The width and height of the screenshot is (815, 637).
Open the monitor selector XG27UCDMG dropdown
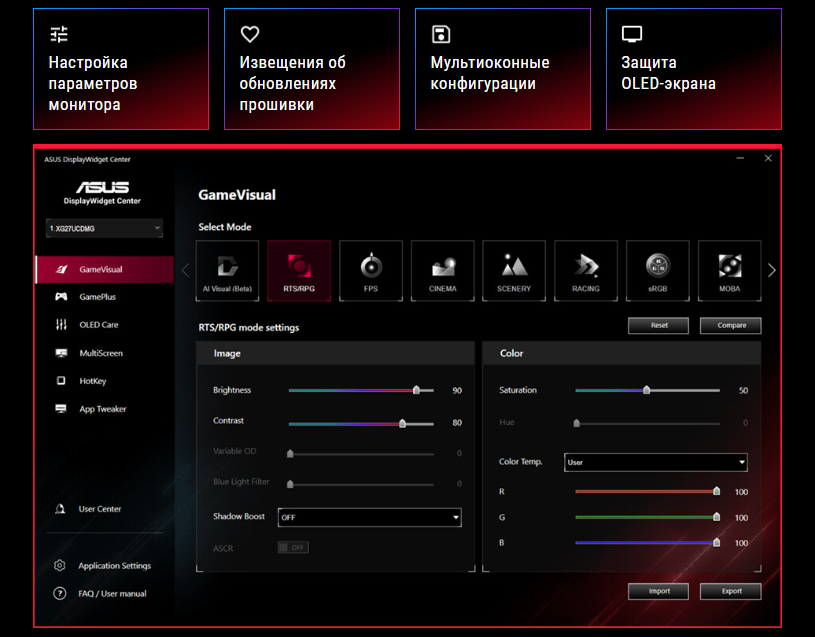coord(104,229)
